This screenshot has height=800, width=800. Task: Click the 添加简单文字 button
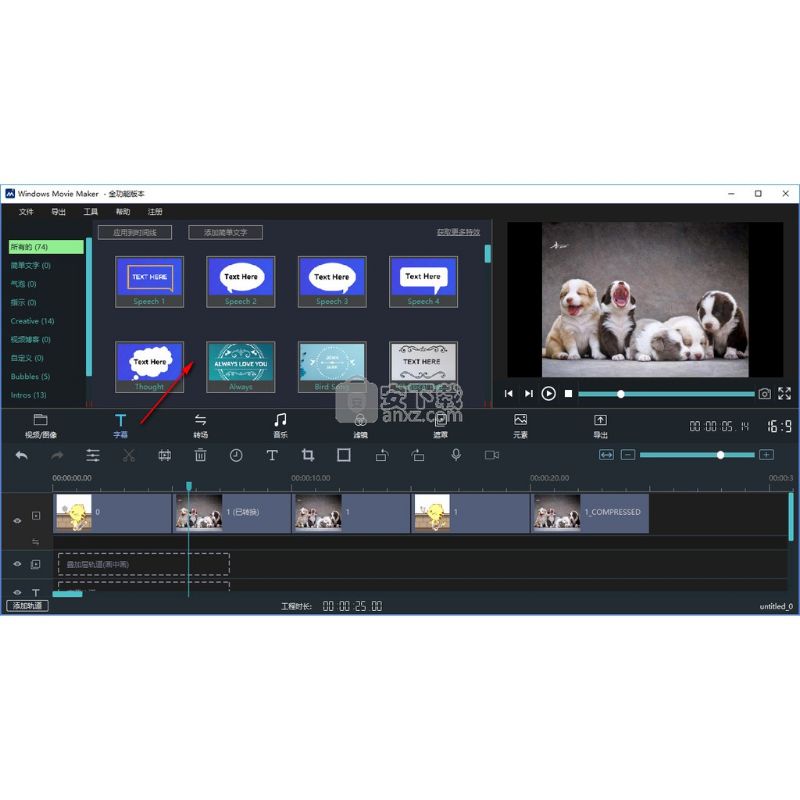point(226,232)
